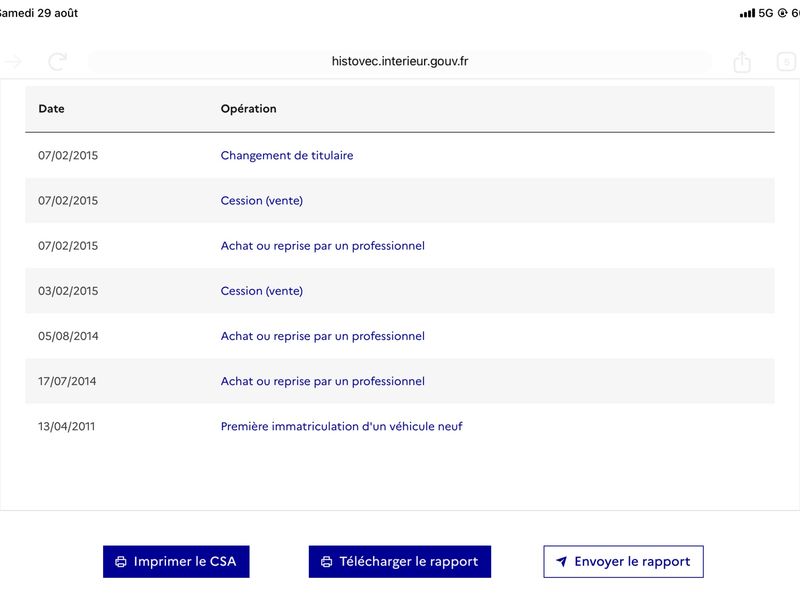This screenshot has height=600, width=800.
Task: Open Première immatriculation d'un véhicule neuf
Action: coord(341,427)
